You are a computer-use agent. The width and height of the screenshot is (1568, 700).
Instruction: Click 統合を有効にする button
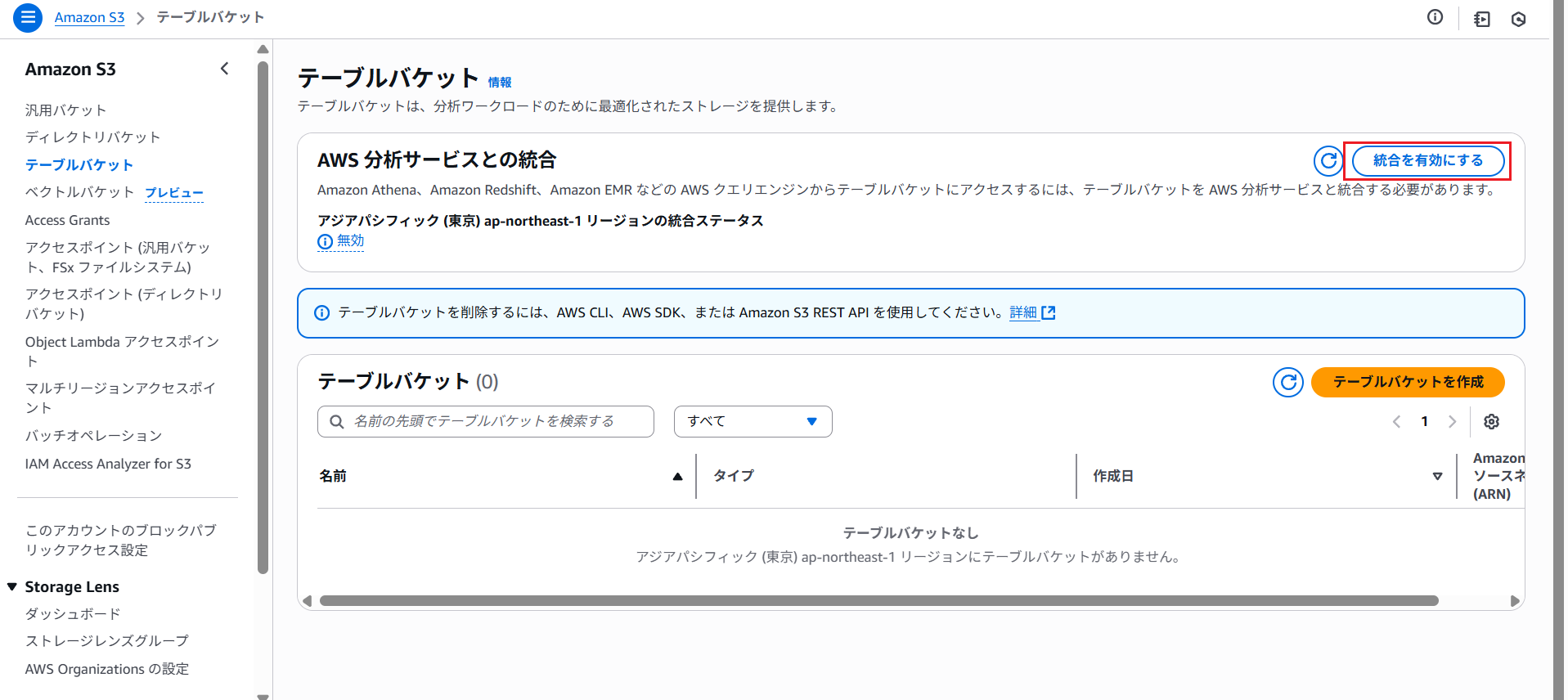pos(1427,161)
